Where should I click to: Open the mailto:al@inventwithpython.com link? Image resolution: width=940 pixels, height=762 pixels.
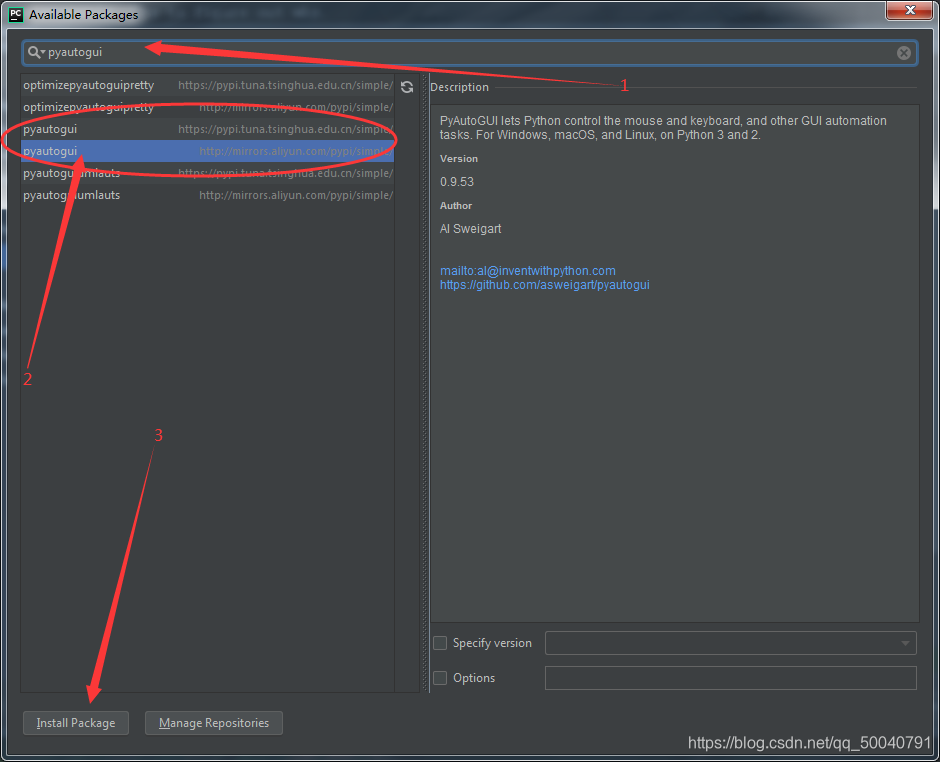click(x=528, y=270)
